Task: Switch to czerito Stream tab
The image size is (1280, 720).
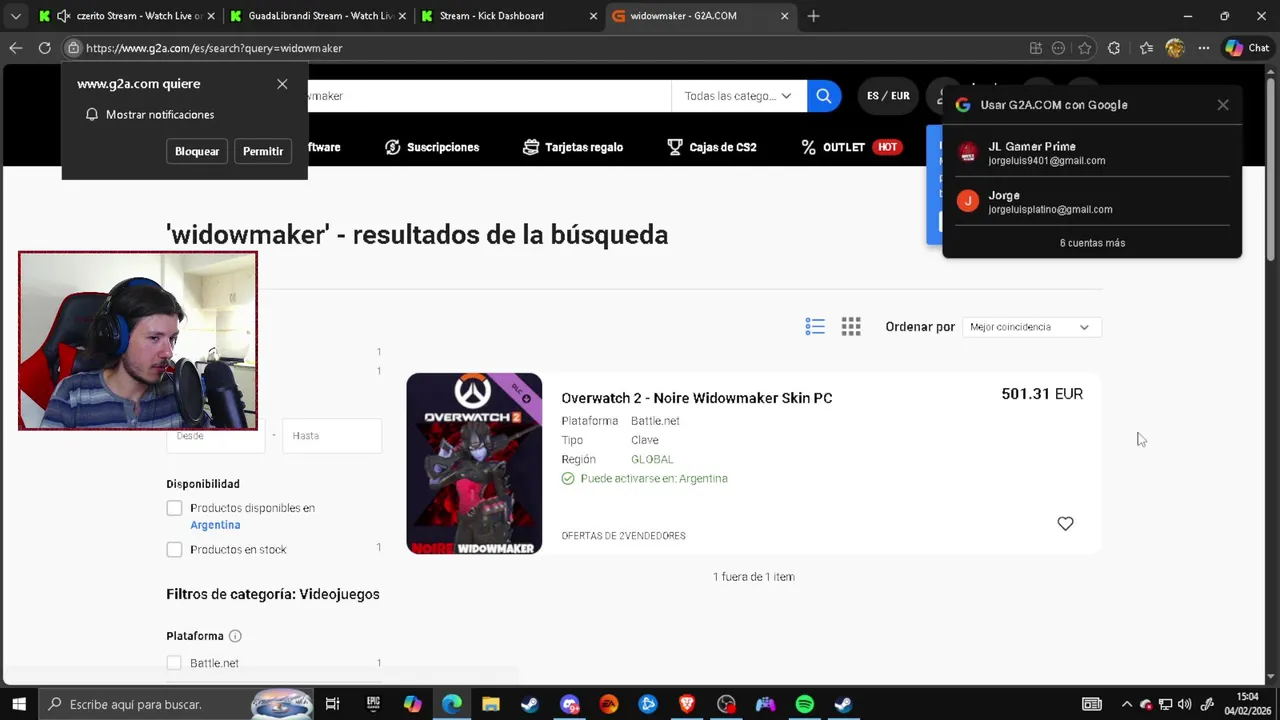Action: click(128, 16)
